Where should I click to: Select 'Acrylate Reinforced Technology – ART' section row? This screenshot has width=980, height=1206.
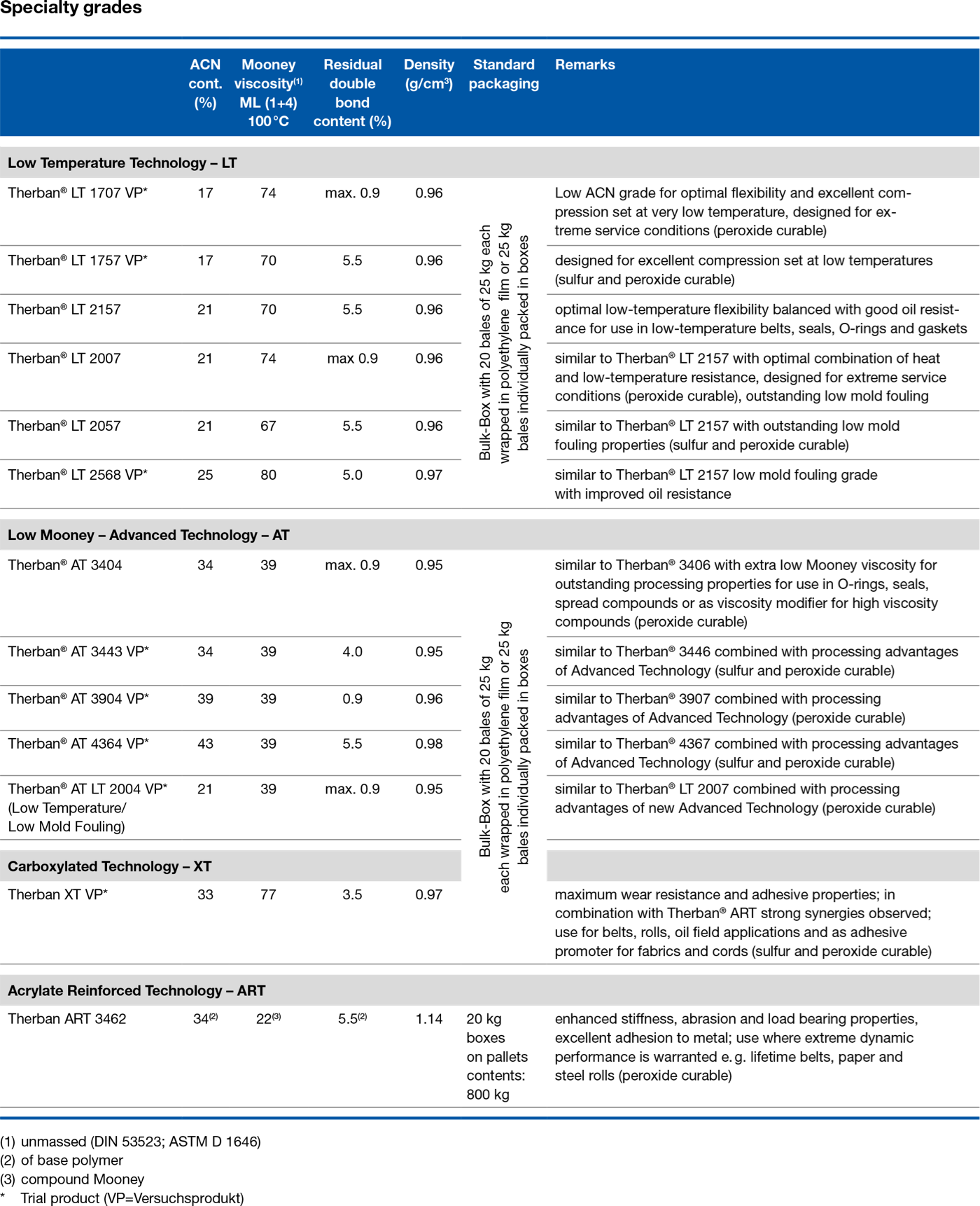tap(489, 990)
